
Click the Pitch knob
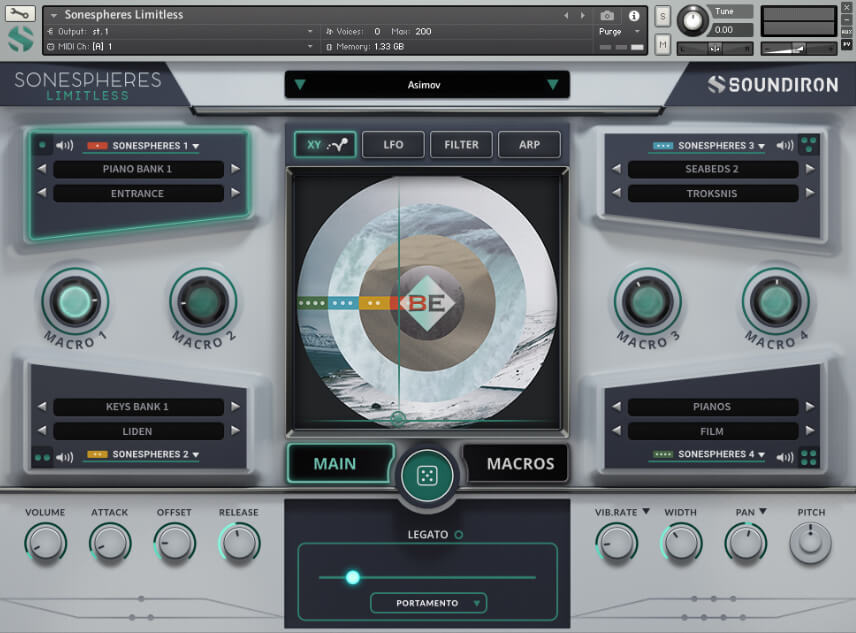[x=810, y=542]
